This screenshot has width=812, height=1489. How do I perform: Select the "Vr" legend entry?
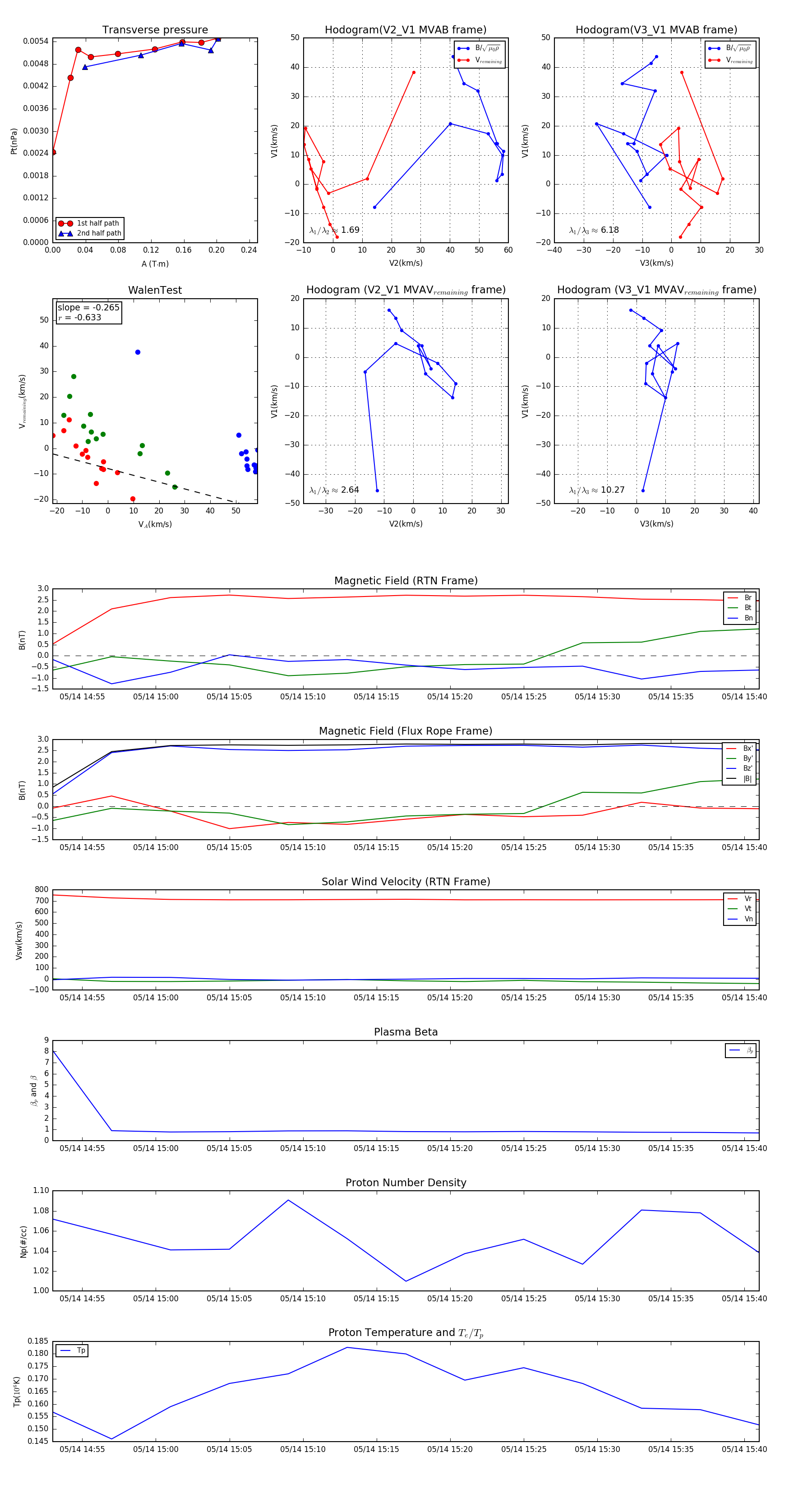tap(740, 898)
